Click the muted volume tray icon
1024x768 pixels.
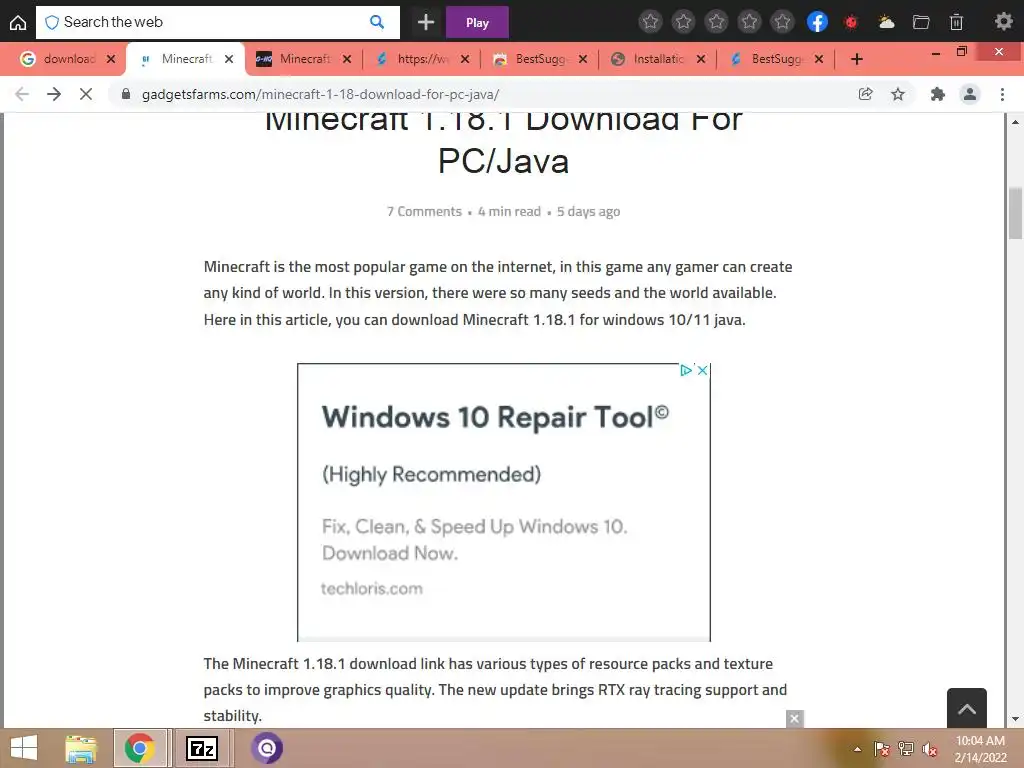(x=929, y=749)
